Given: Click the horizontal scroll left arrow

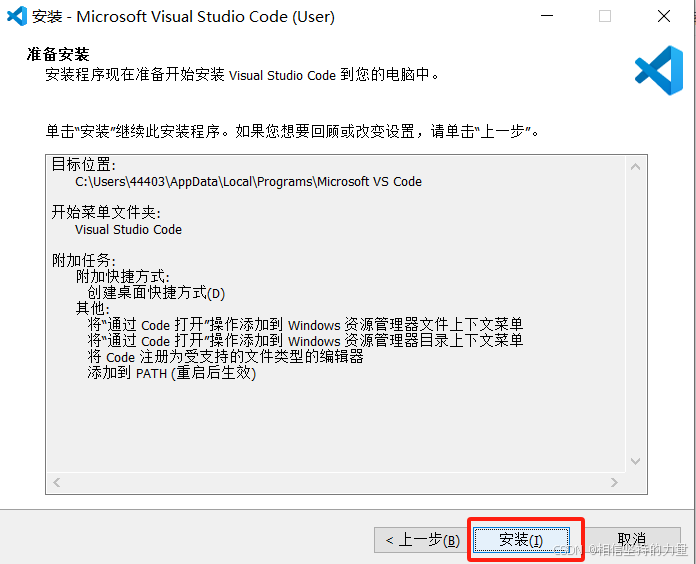Looking at the screenshot, I should pos(57,482).
